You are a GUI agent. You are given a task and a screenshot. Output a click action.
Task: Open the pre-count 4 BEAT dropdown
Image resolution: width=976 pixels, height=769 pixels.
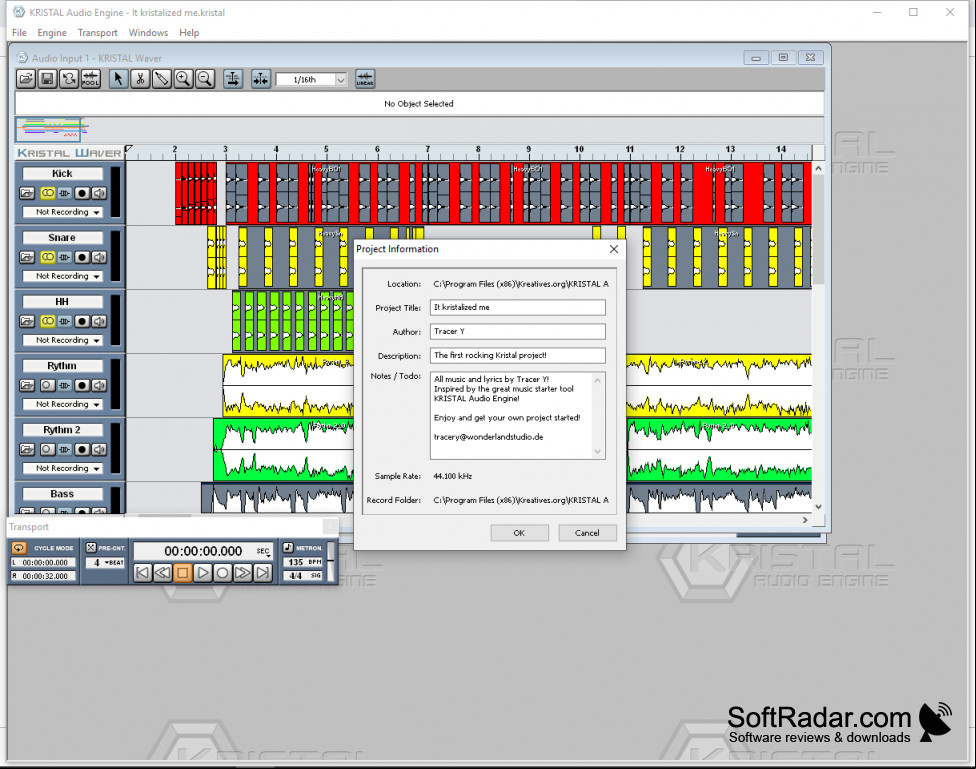pos(105,562)
